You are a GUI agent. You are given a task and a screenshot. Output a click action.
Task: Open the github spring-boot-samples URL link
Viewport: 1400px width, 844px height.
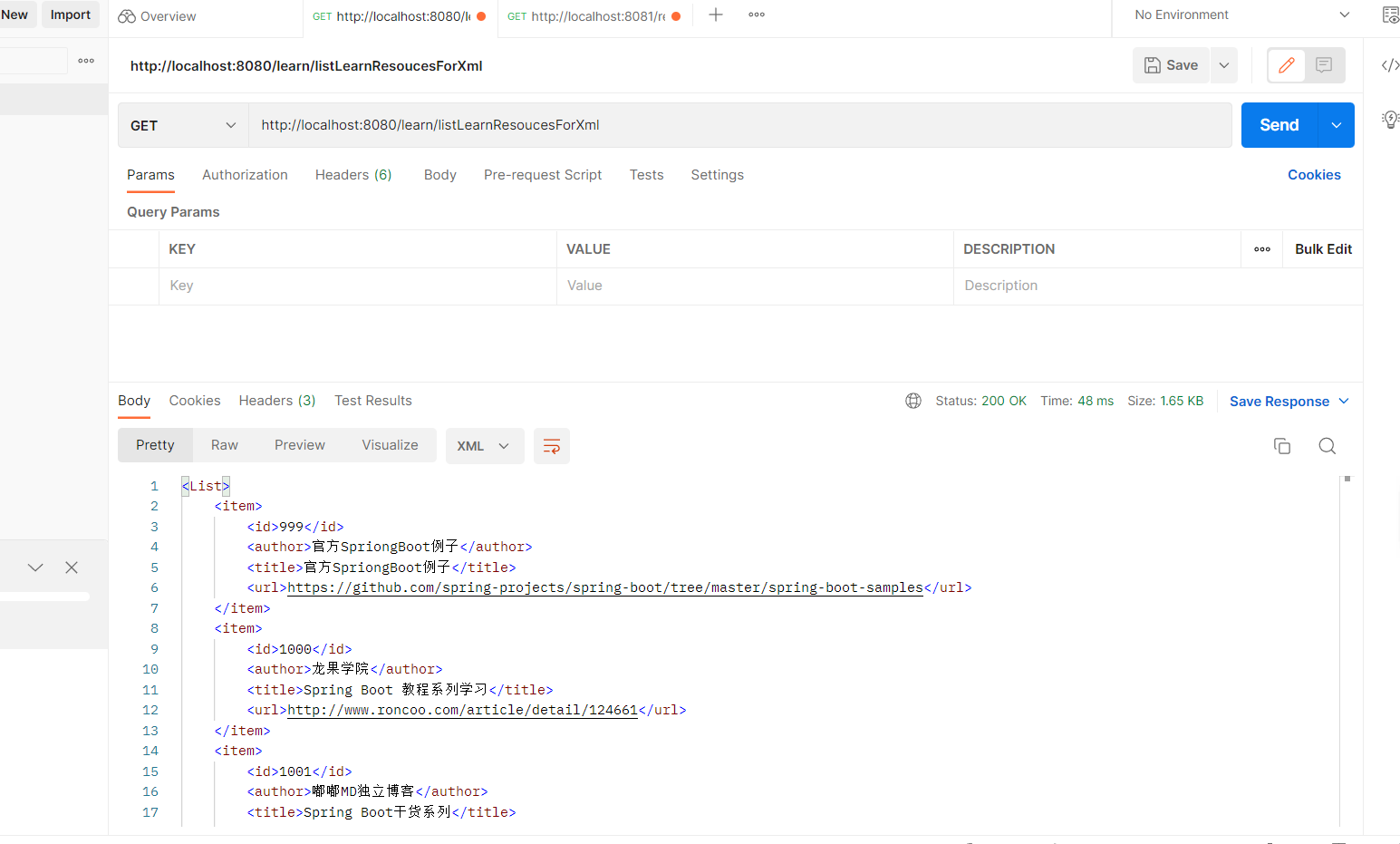(x=605, y=587)
